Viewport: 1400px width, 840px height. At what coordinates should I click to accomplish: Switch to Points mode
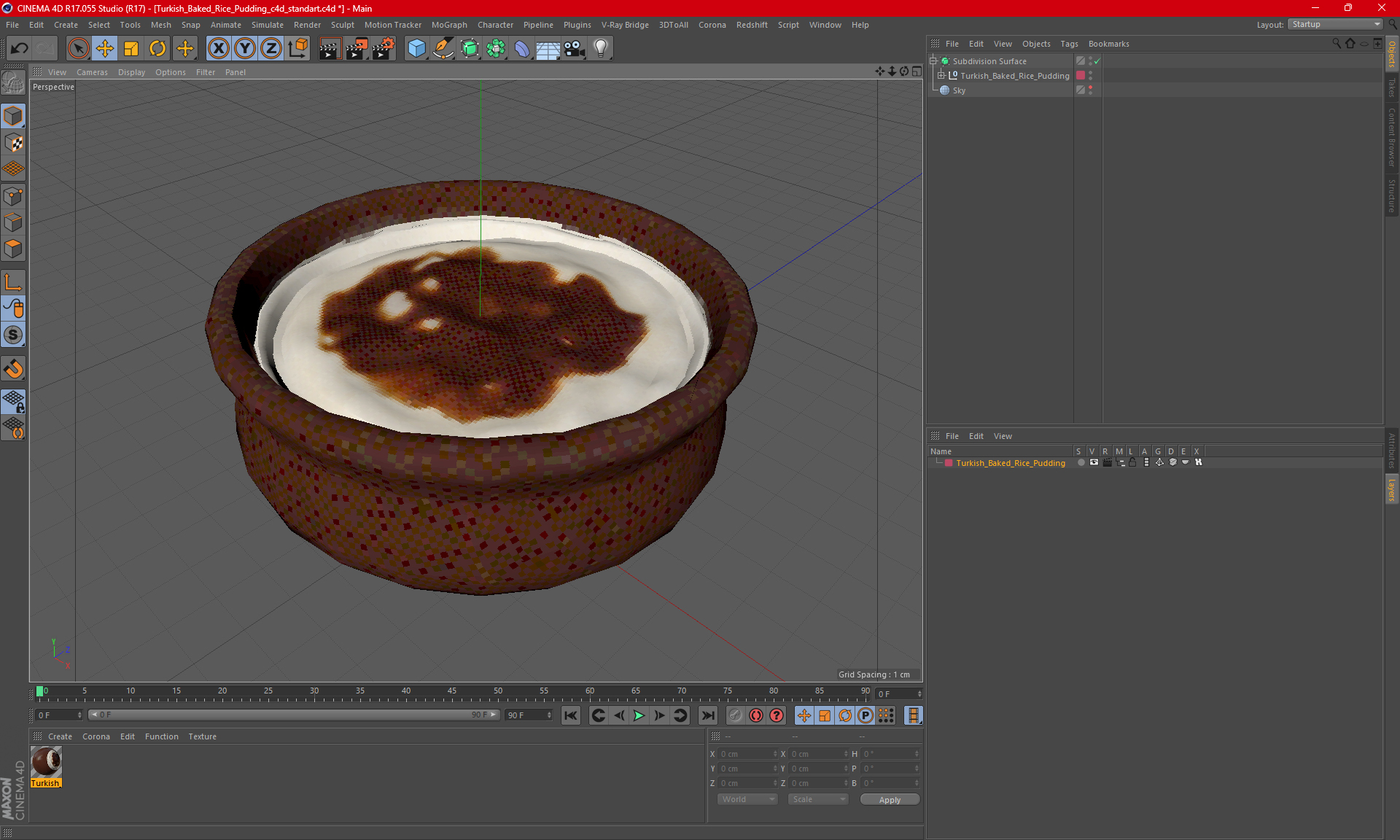pyautogui.click(x=13, y=196)
